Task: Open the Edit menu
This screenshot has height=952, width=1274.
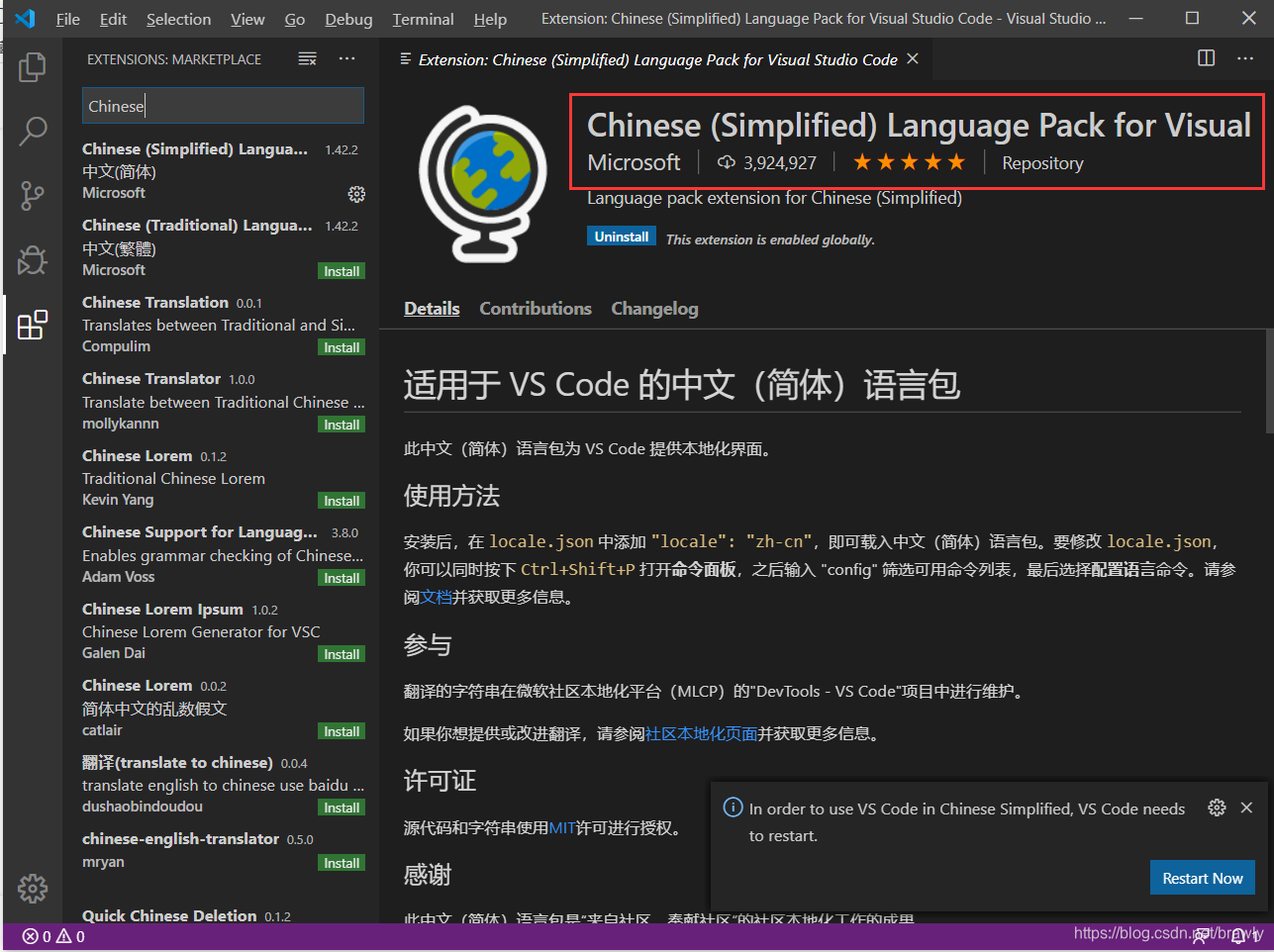Action: 113,19
